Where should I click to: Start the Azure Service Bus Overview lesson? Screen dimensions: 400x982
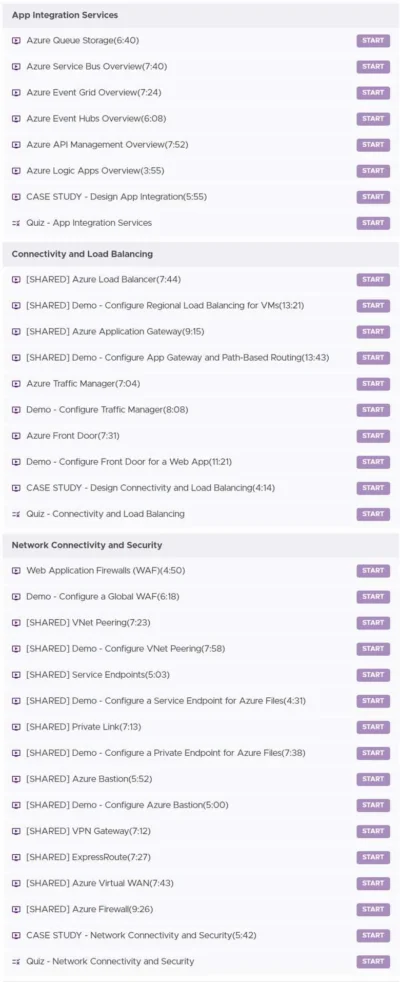[x=373, y=67]
